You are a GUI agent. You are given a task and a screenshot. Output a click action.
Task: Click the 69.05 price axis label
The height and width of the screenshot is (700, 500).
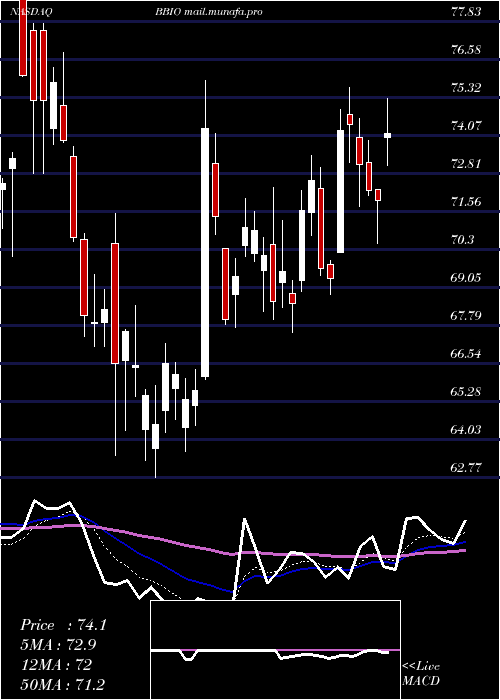[466, 278]
